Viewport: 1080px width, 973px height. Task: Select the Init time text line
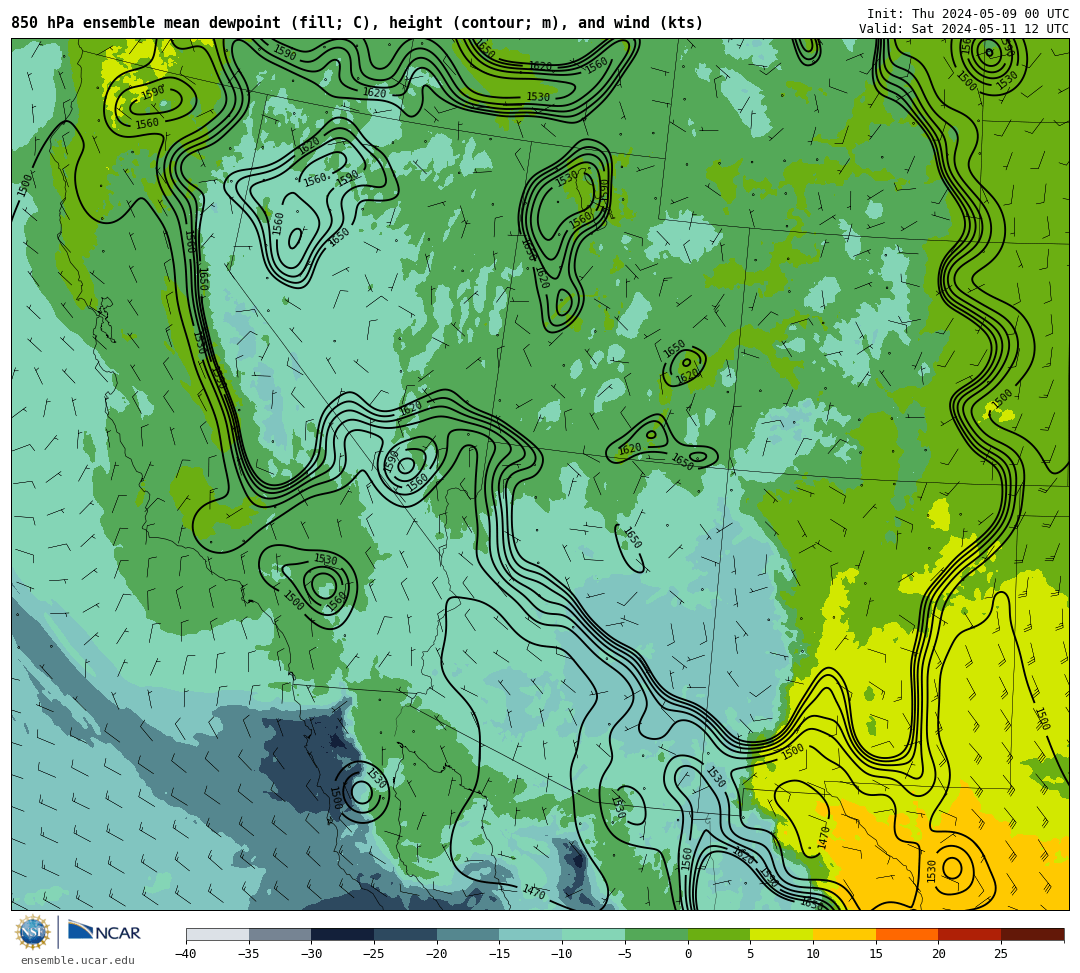tap(968, 14)
